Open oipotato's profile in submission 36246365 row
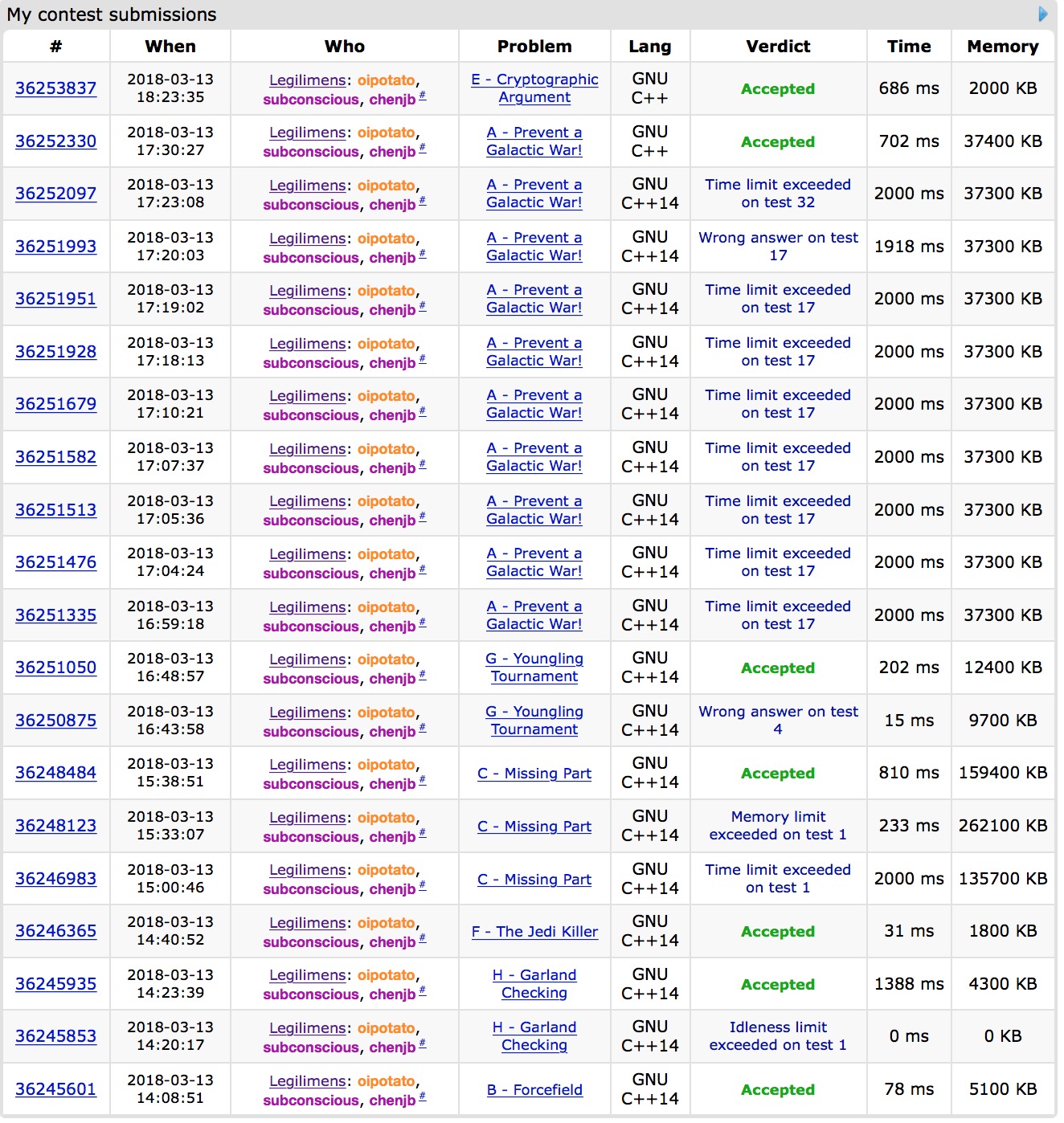 pyautogui.click(x=386, y=923)
